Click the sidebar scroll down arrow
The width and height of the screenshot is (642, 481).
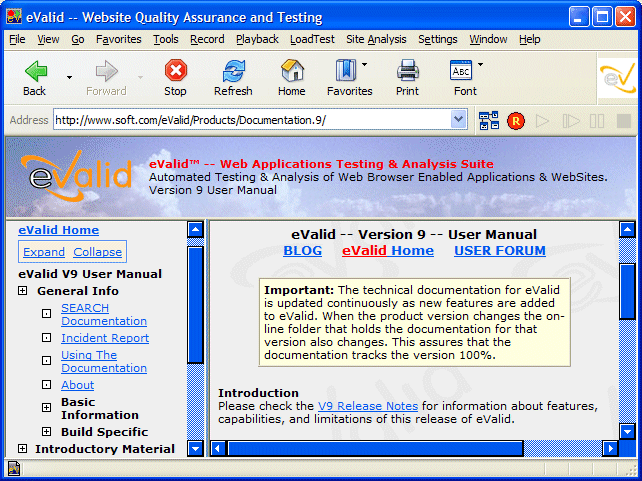195,449
